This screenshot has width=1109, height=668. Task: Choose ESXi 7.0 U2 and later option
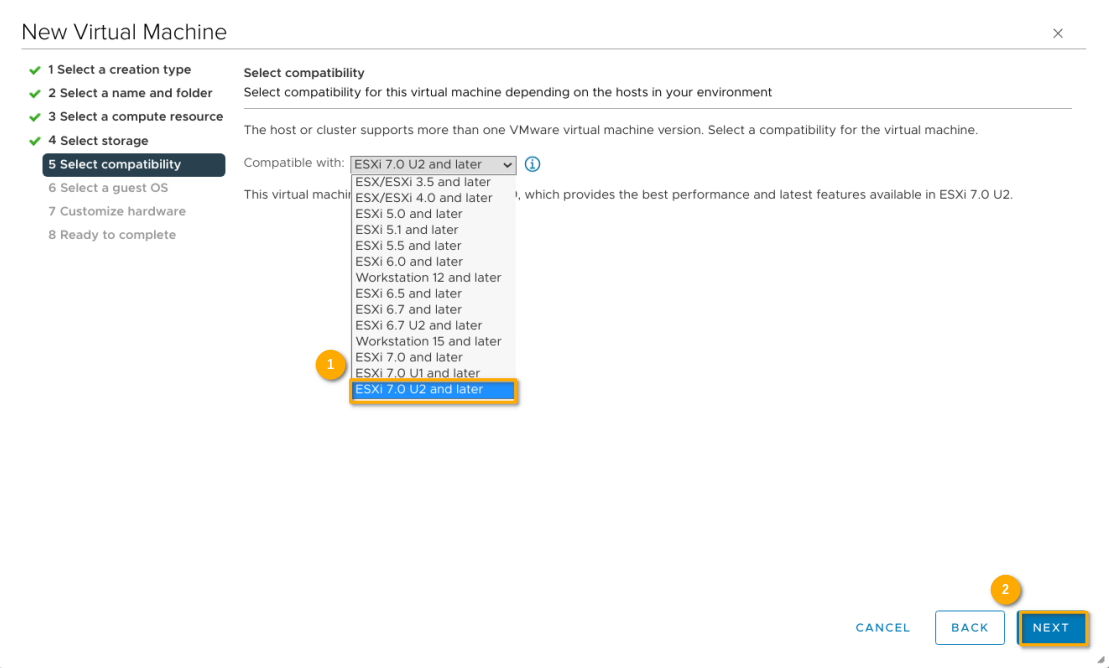[x=432, y=389]
